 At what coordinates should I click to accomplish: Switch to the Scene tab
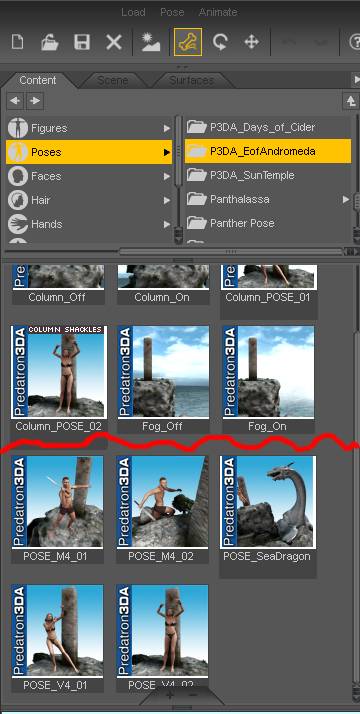[x=112, y=81]
